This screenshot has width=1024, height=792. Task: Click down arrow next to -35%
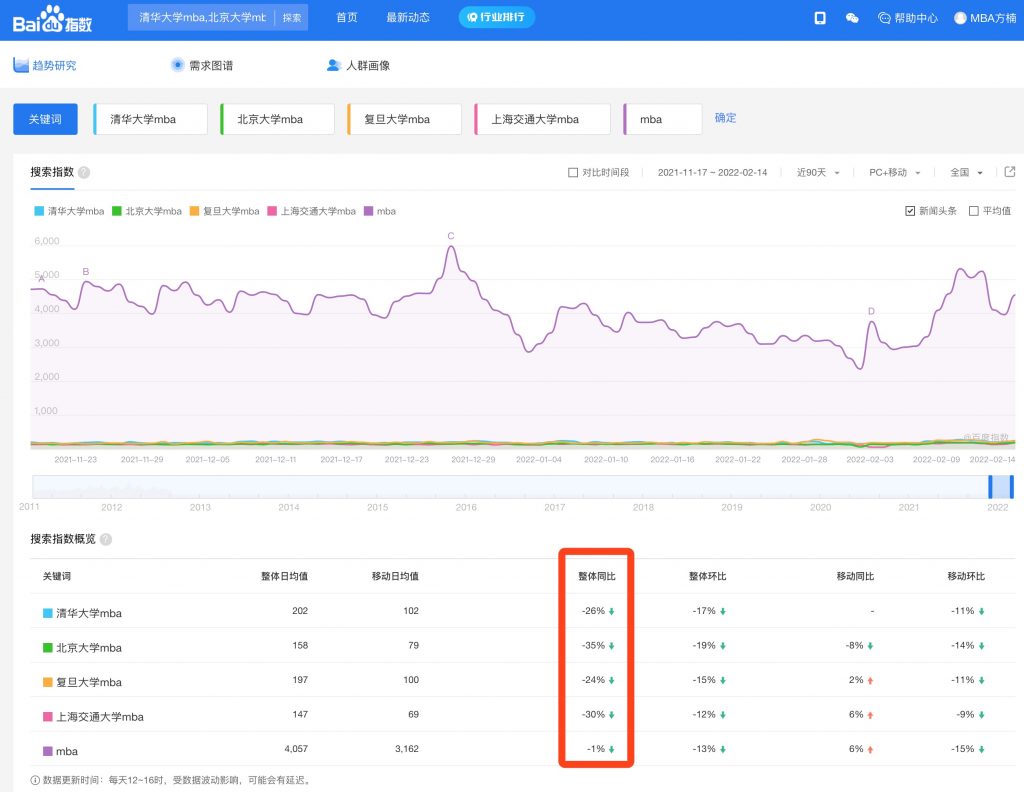(612, 646)
